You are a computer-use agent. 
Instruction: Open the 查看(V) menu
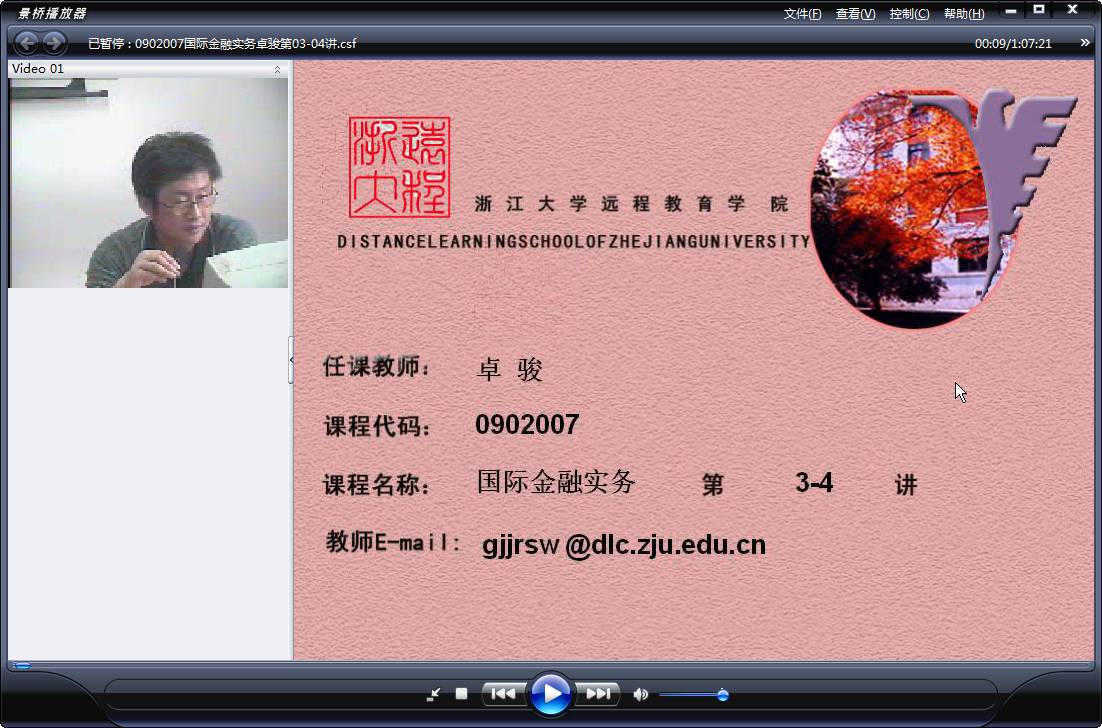pyautogui.click(x=855, y=13)
